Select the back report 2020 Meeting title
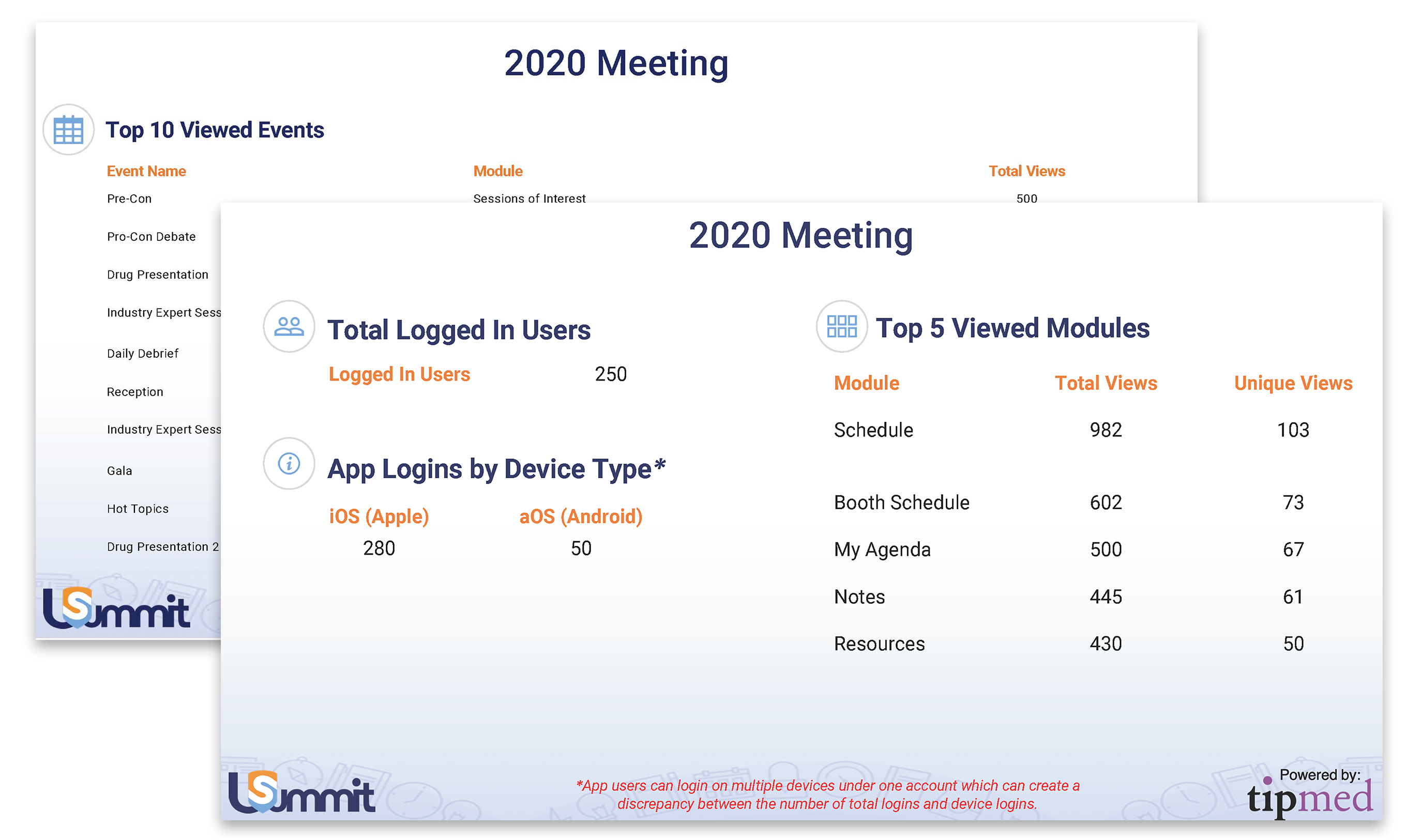The width and height of the screenshot is (1406, 840). 616,63
